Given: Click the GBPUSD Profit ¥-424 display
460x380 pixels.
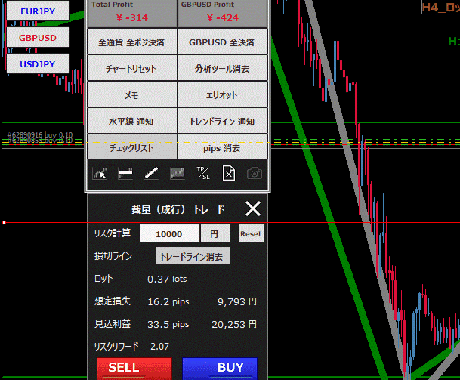Looking at the screenshot, I should [222, 13].
